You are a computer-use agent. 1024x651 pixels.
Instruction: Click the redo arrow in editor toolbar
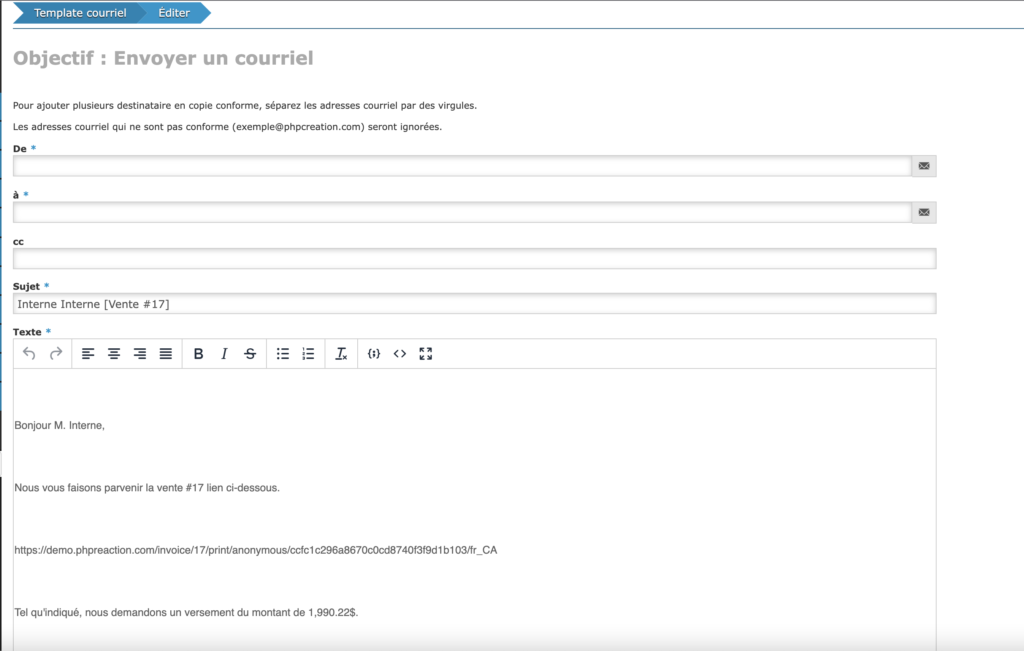(56, 354)
